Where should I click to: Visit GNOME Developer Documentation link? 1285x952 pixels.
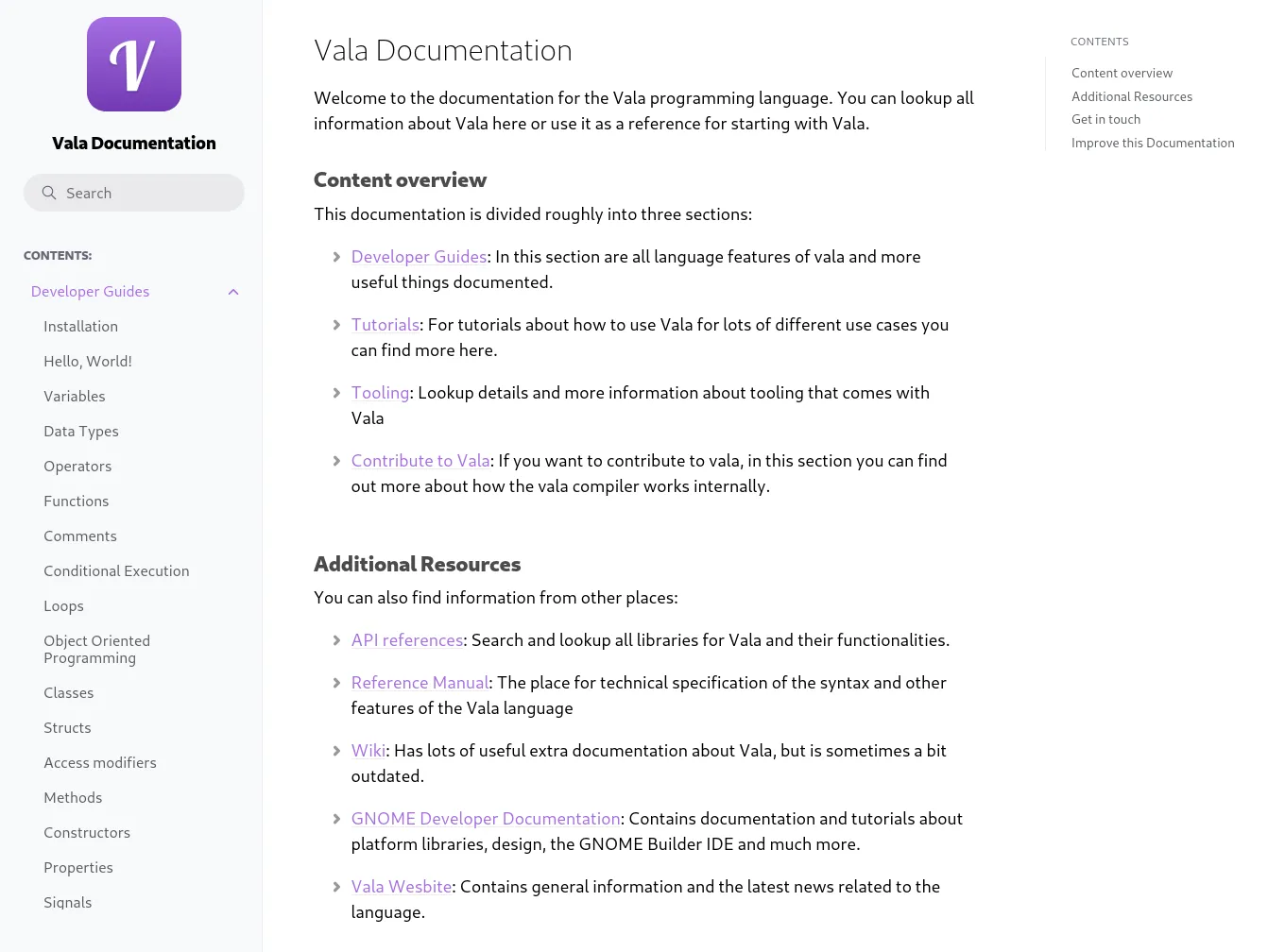(x=486, y=819)
